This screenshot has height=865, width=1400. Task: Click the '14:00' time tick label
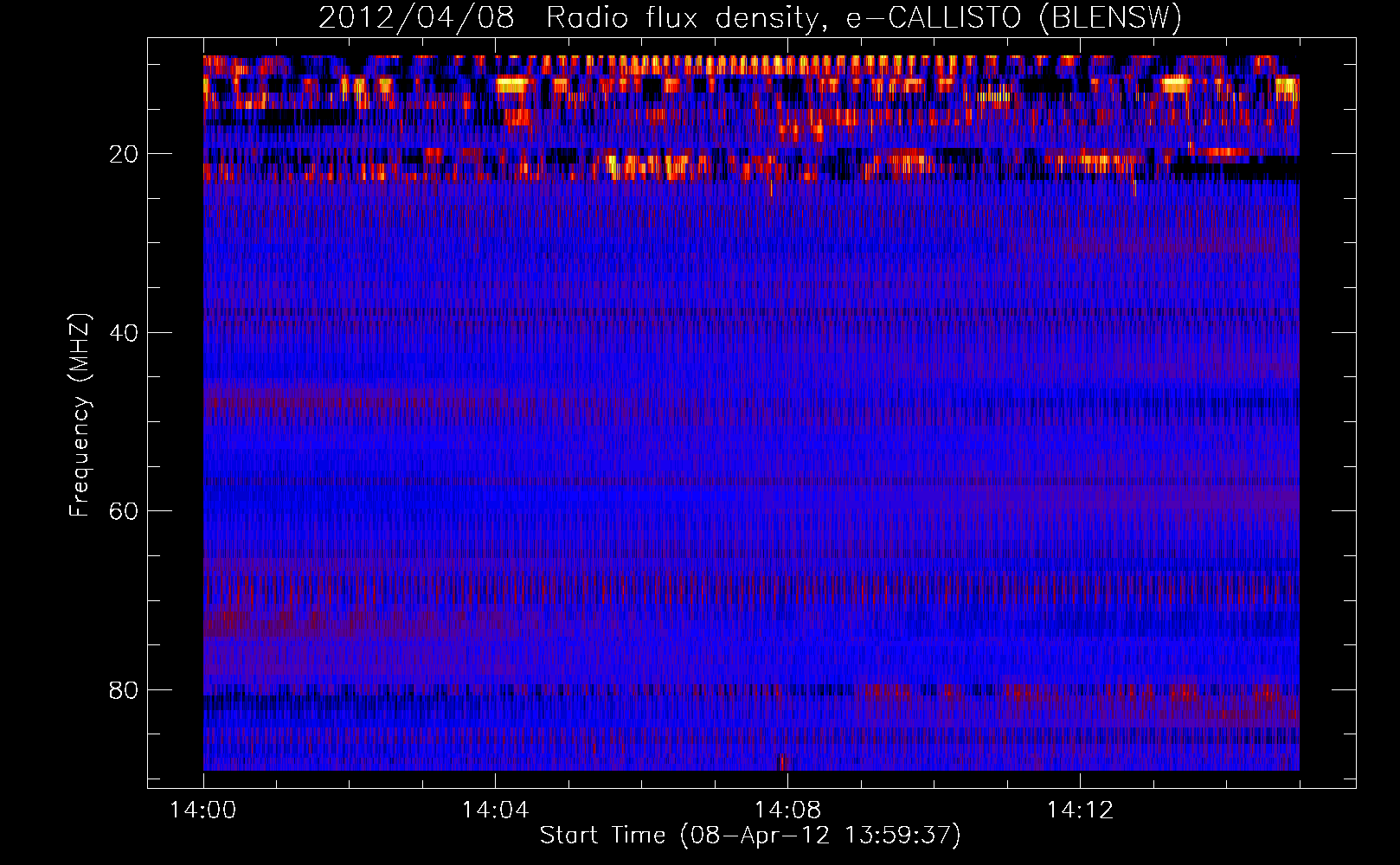tap(203, 811)
